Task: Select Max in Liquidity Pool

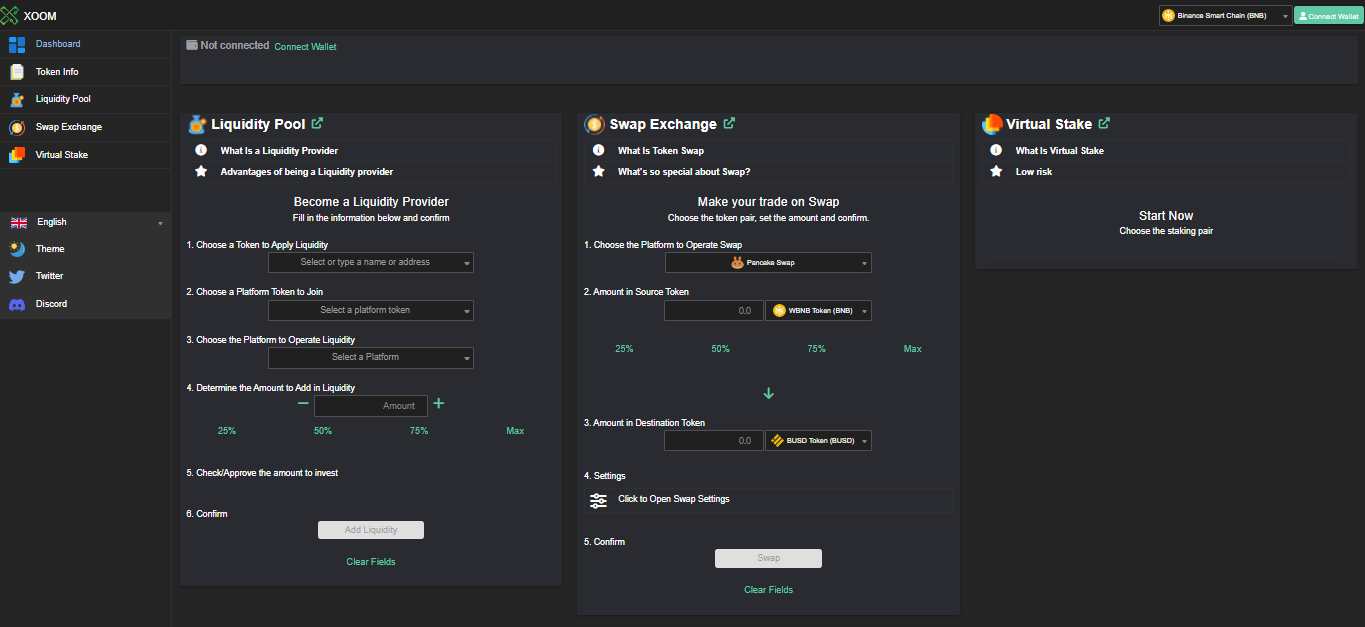Action: pyautogui.click(x=515, y=431)
